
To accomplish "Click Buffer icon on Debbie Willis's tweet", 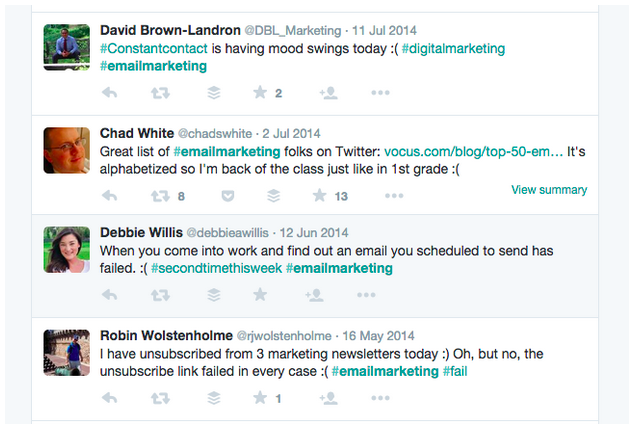I will [212, 295].
